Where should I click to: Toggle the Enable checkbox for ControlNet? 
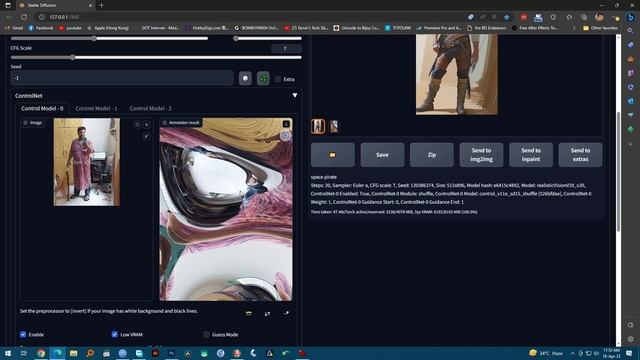tap(23, 334)
